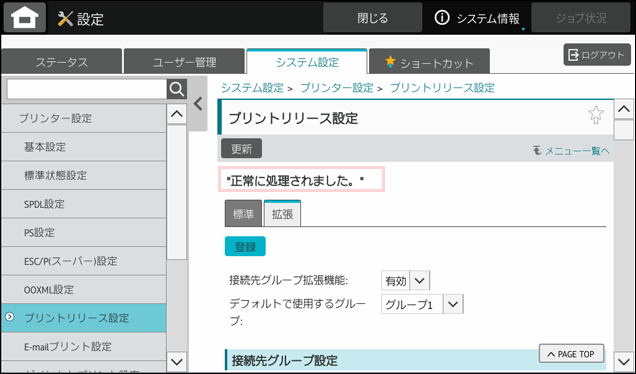Click the main page scrollbar thumb
Image resolution: width=636 pixels, height=374 pixels.
[x=623, y=130]
